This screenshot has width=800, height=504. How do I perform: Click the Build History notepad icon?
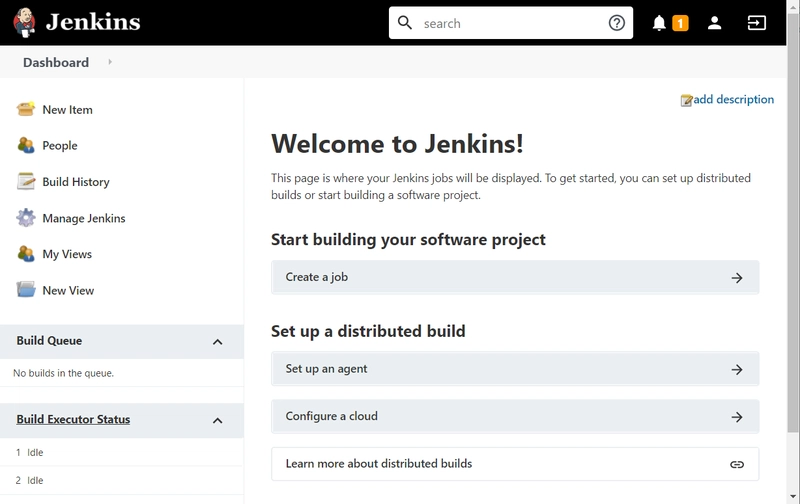pos(26,182)
